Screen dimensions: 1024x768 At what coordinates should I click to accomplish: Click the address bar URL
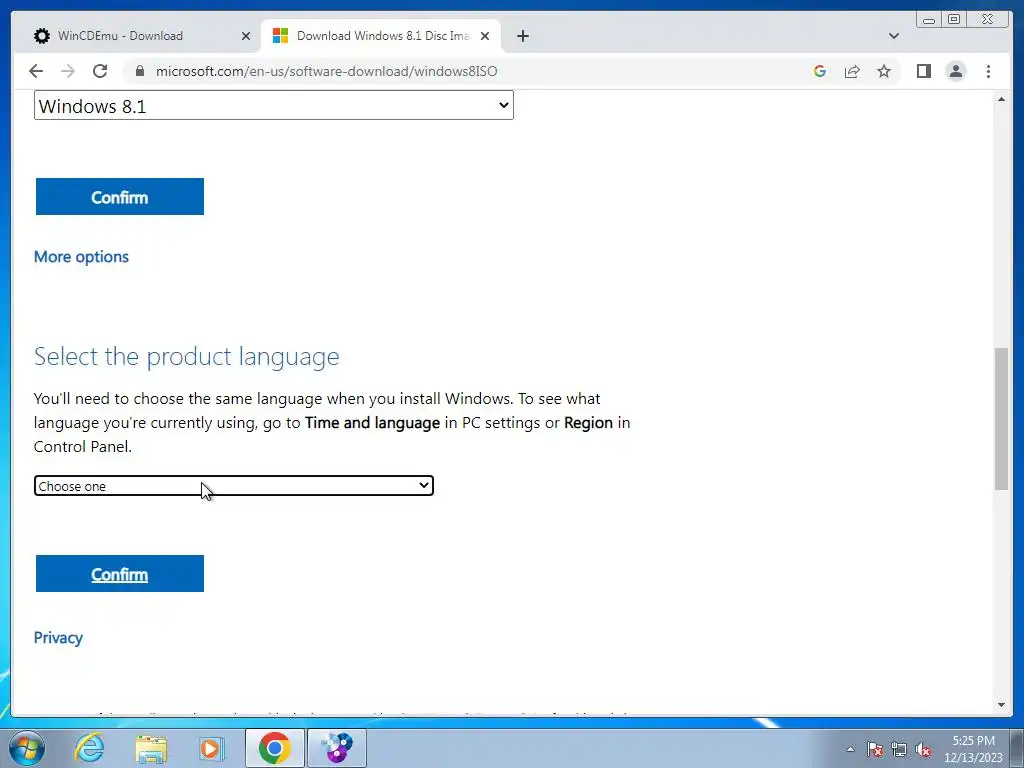point(327,71)
